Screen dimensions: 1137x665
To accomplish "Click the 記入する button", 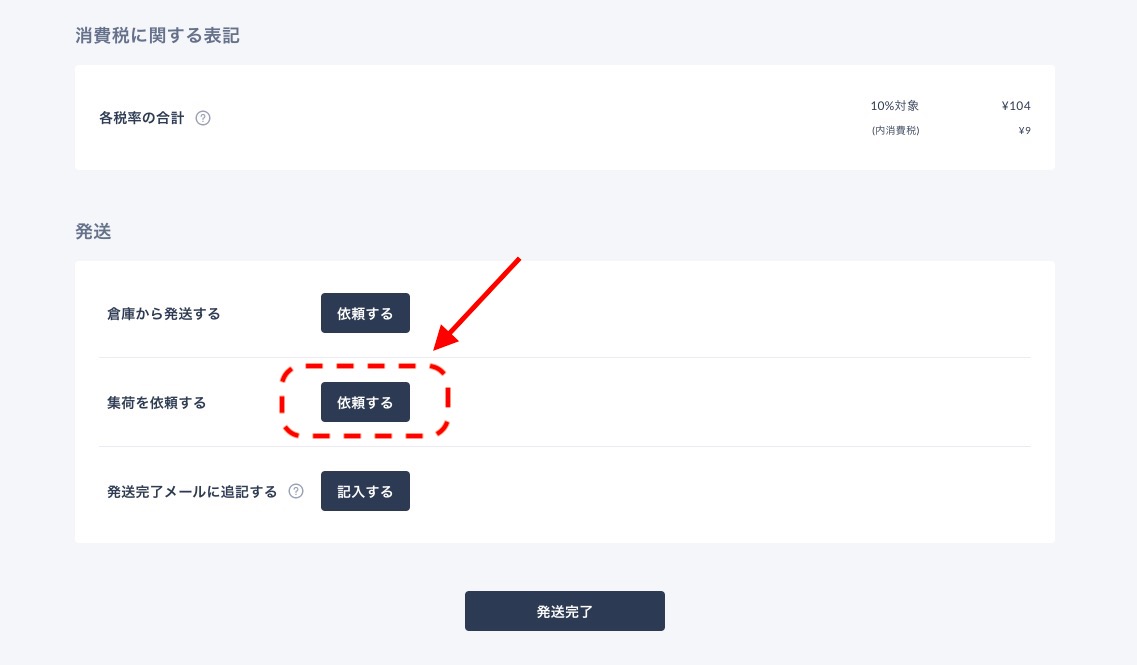I will (x=365, y=491).
